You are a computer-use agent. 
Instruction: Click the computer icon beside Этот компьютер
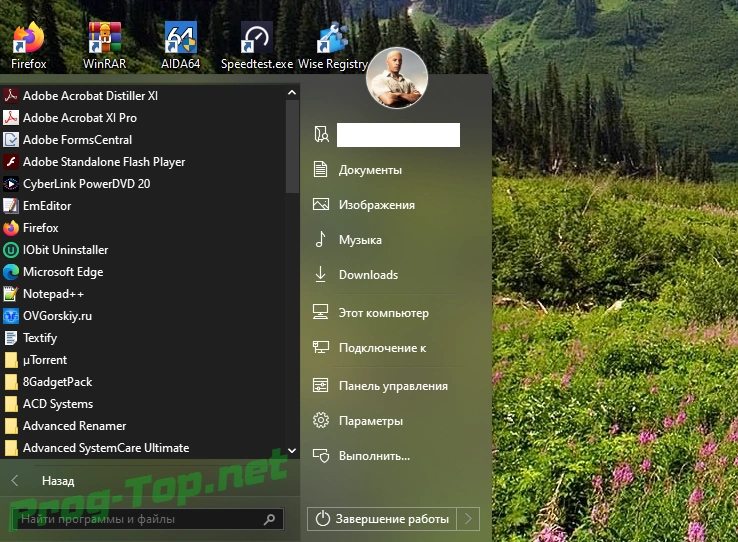pos(321,312)
